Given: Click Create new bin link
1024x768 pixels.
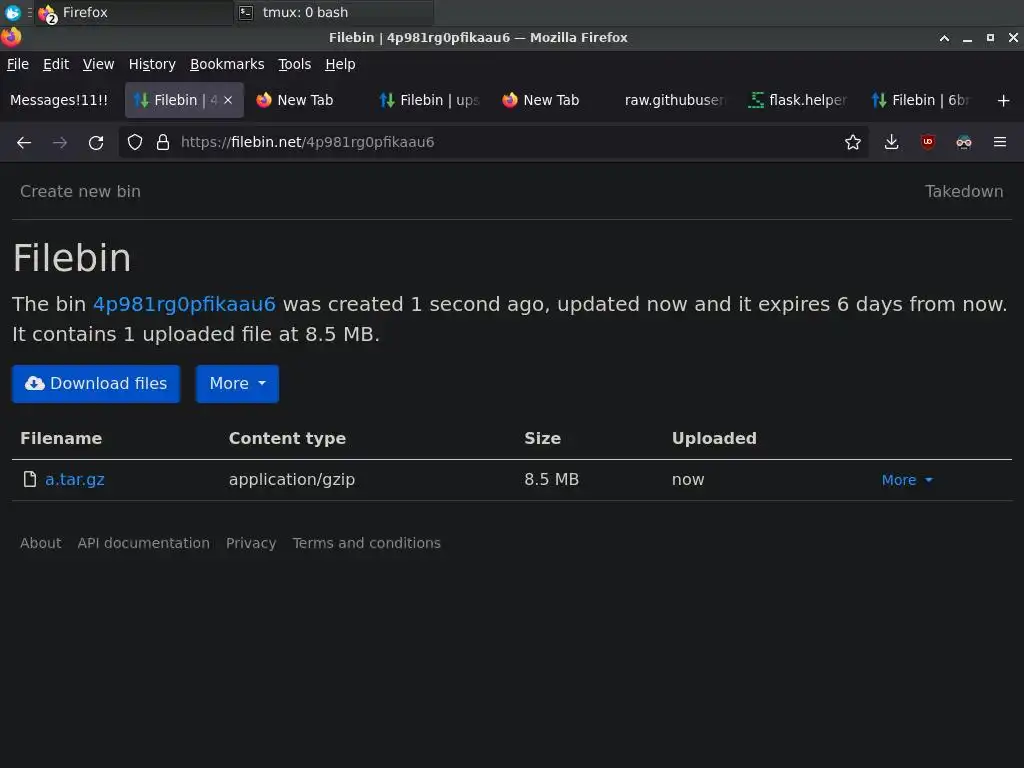Looking at the screenshot, I should coord(80,191).
